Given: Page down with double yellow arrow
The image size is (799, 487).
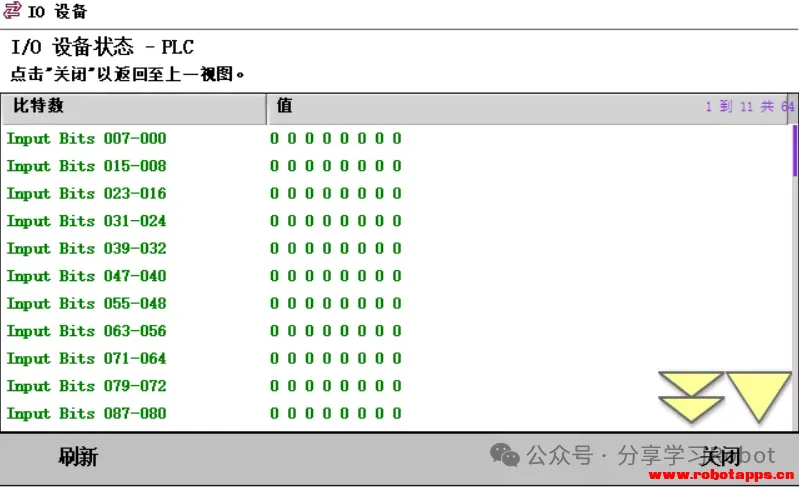Looking at the screenshot, I should (x=691, y=397).
